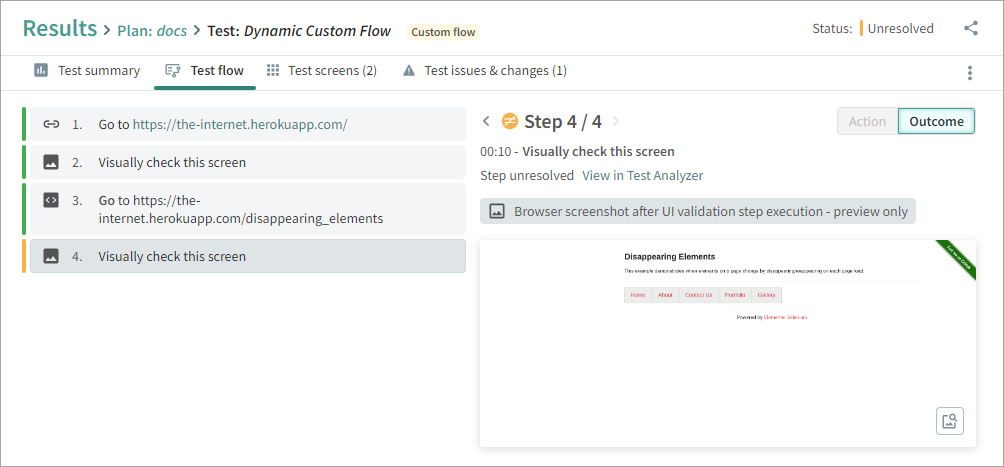Screen dimensions: 1004x467
Task: Select the Outcome view toggle
Action: pos(936,122)
